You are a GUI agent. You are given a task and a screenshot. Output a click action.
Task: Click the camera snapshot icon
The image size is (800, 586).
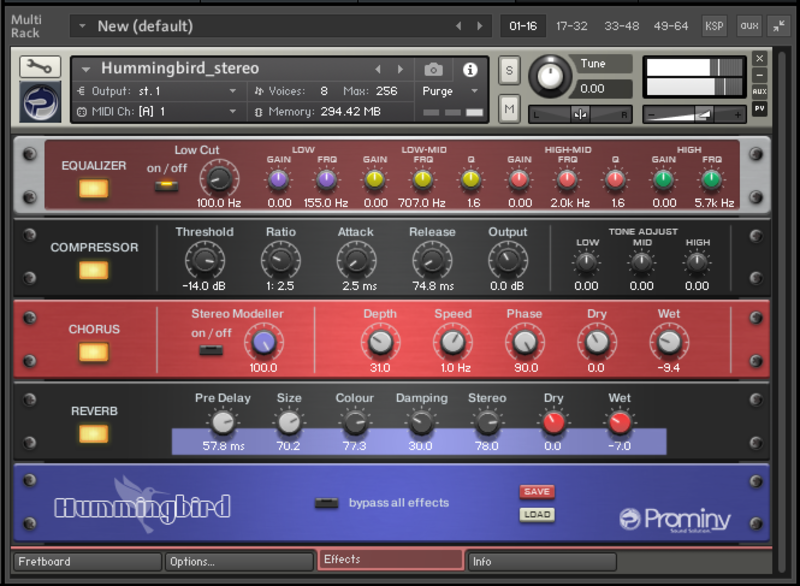433,69
